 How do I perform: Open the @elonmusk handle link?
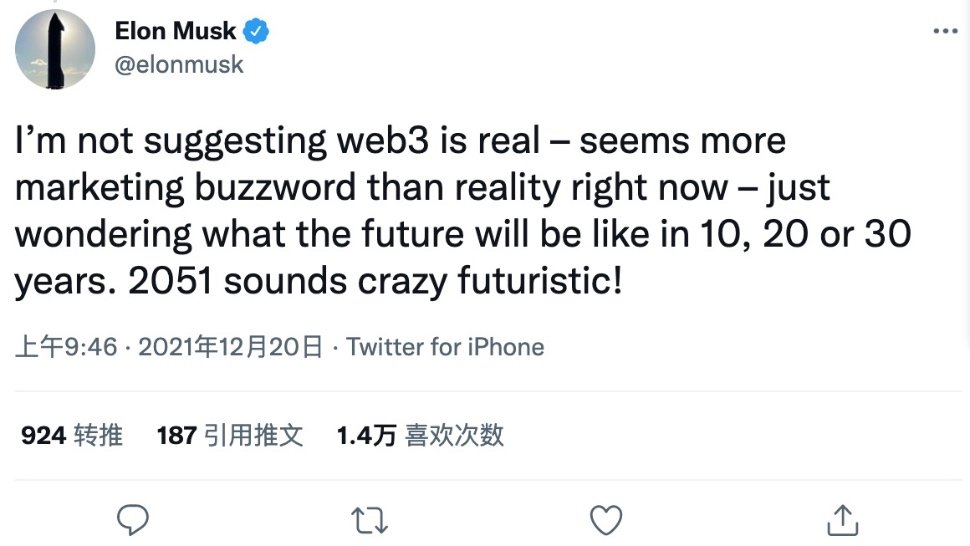coord(179,65)
